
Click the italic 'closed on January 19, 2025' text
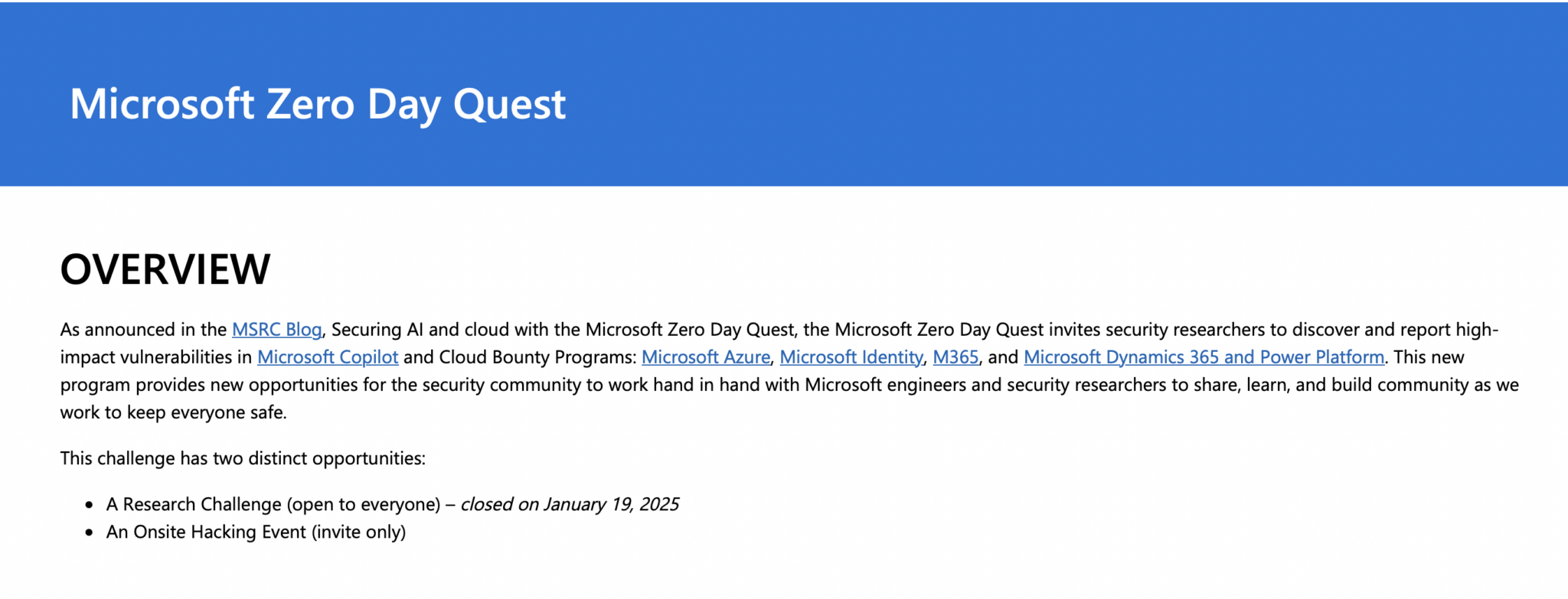pyautogui.click(x=570, y=504)
